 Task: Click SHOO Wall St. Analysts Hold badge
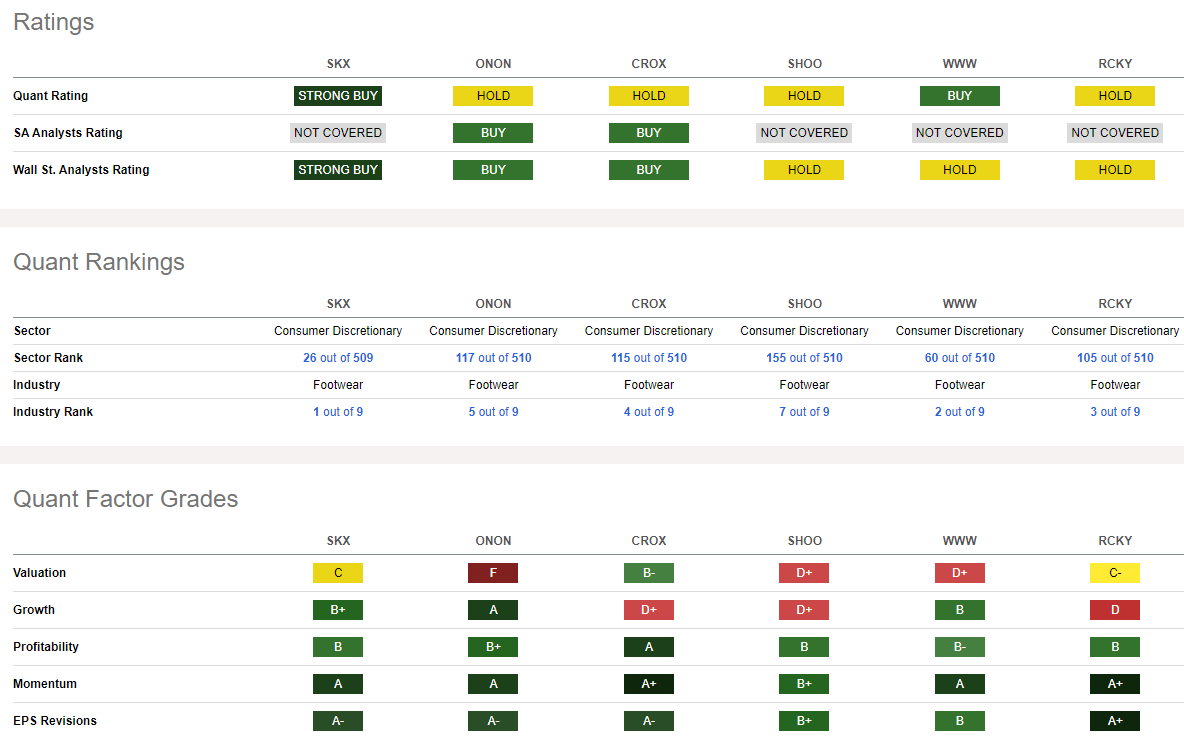[x=804, y=170]
